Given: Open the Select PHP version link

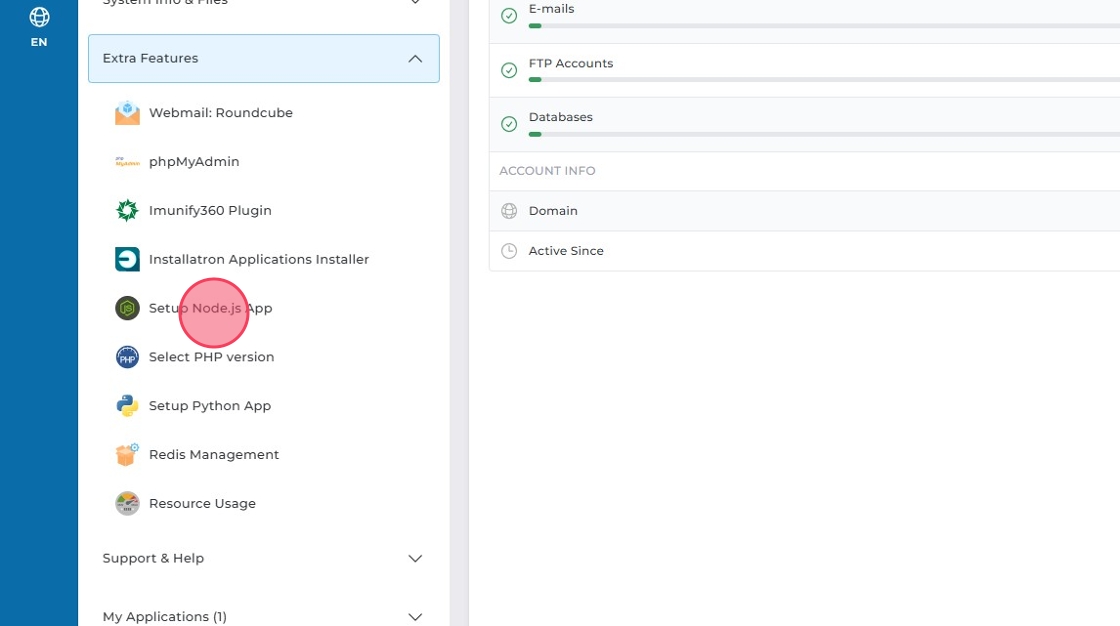Looking at the screenshot, I should tap(211, 357).
